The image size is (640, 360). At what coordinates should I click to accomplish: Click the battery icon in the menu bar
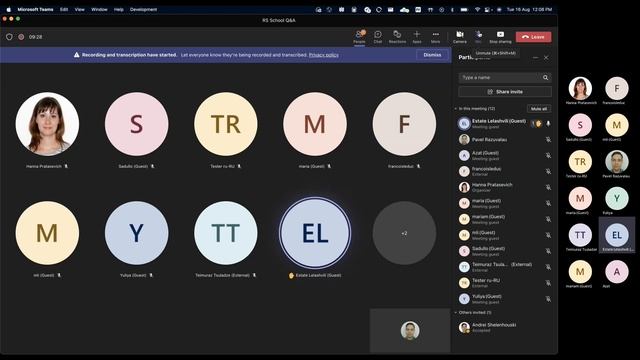tap(464, 9)
